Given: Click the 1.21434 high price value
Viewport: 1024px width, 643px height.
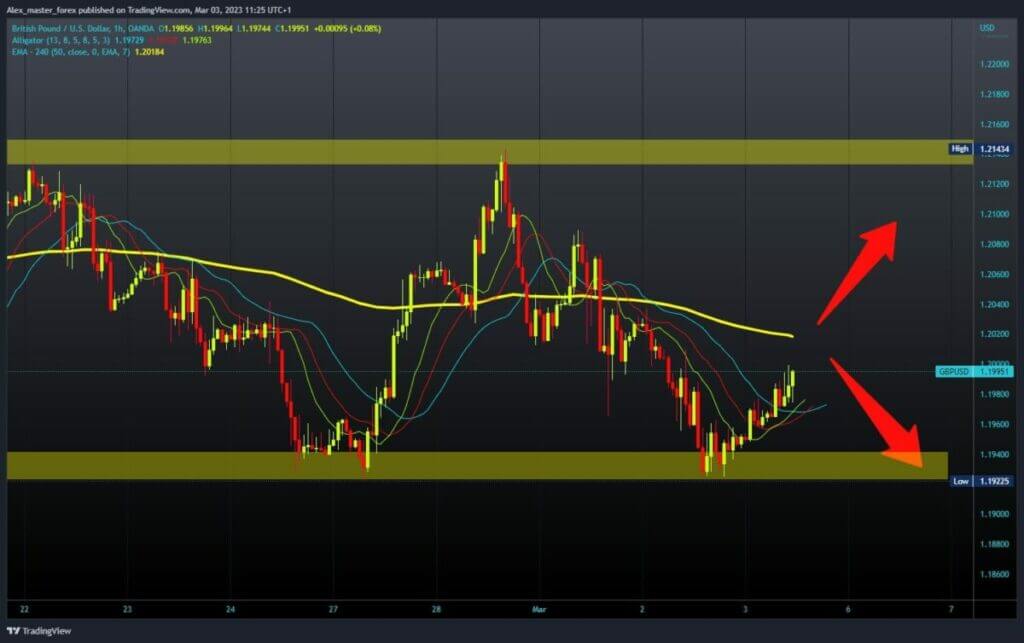Looking at the screenshot, I should pos(997,149).
